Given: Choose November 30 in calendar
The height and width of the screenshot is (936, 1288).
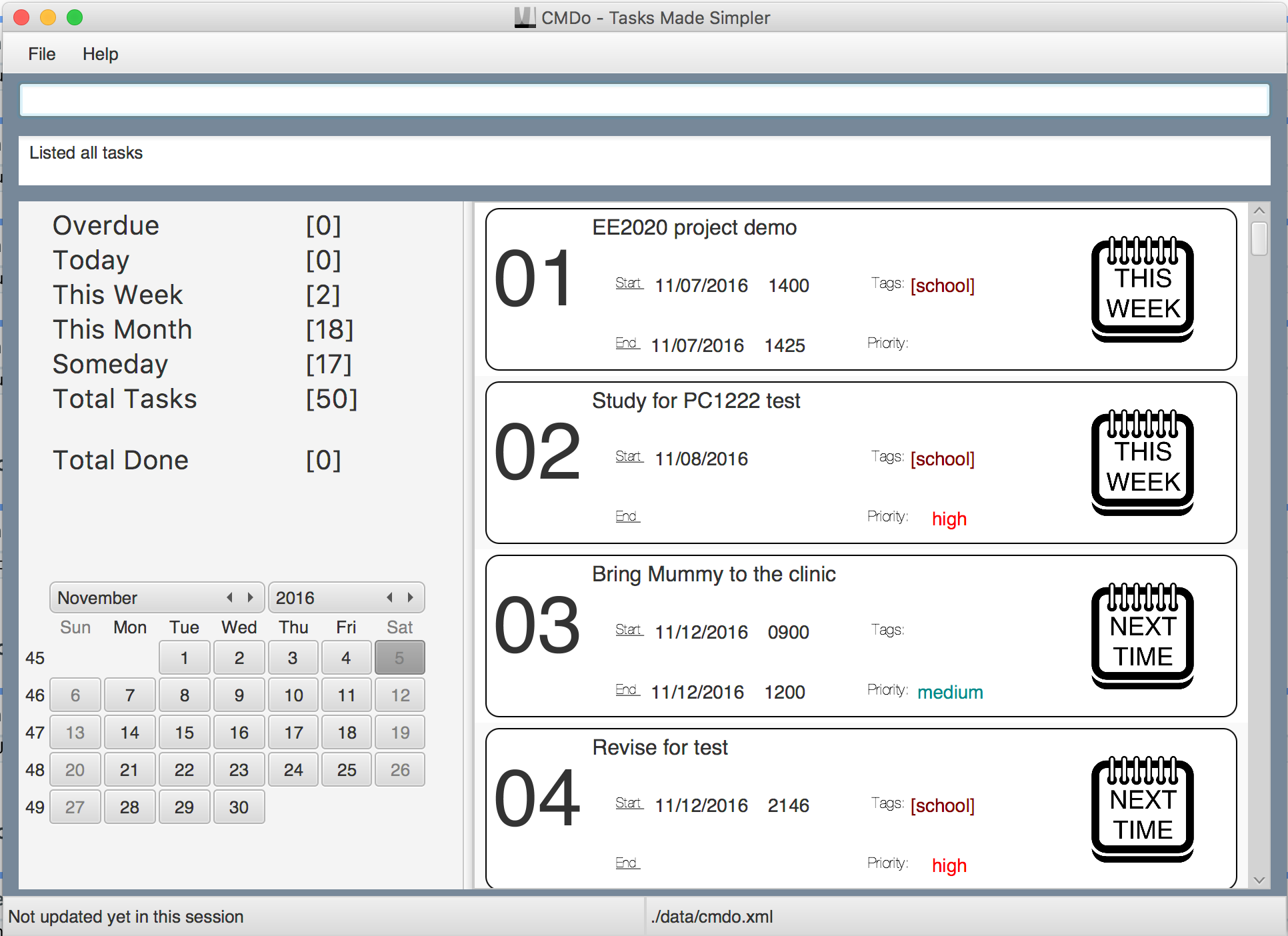Looking at the screenshot, I should click(x=239, y=807).
